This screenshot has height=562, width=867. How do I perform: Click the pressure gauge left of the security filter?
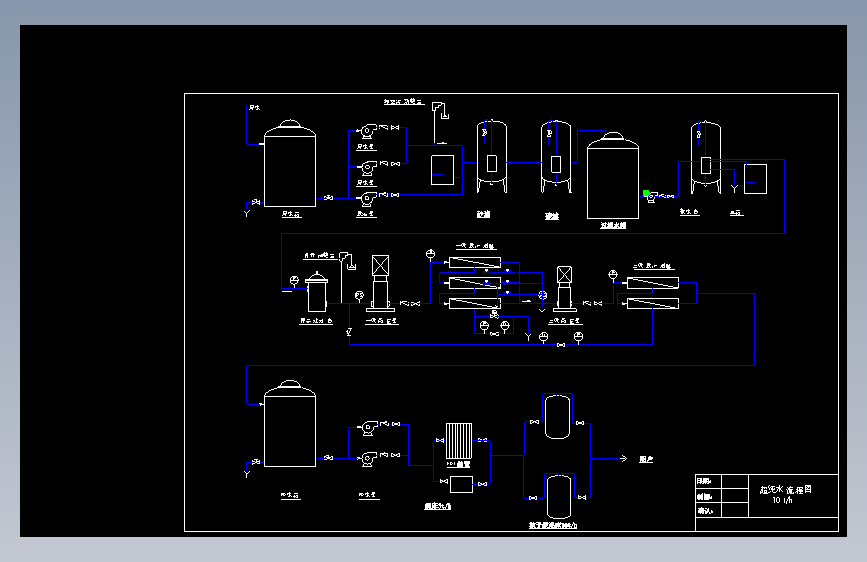(x=294, y=280)
